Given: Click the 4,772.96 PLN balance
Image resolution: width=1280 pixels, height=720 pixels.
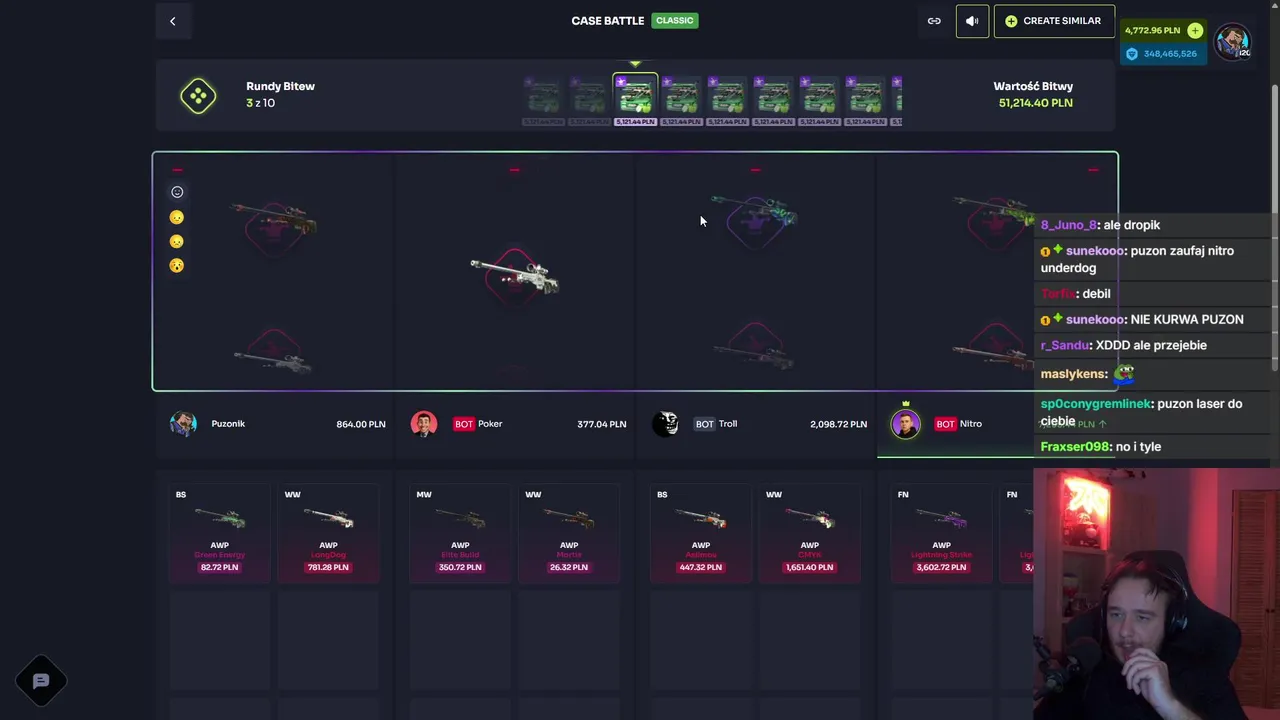Looking at the screenshot, I should [1152, 30].
